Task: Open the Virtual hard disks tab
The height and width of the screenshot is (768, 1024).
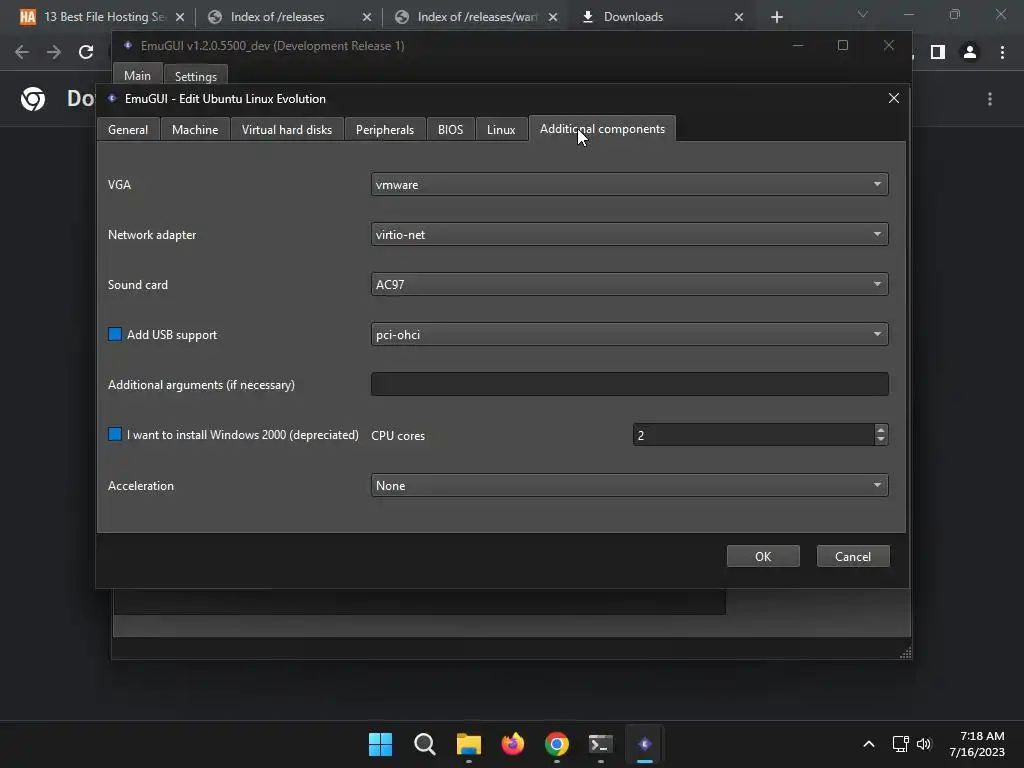Action: pyautogui.click(x=287, y=129)
